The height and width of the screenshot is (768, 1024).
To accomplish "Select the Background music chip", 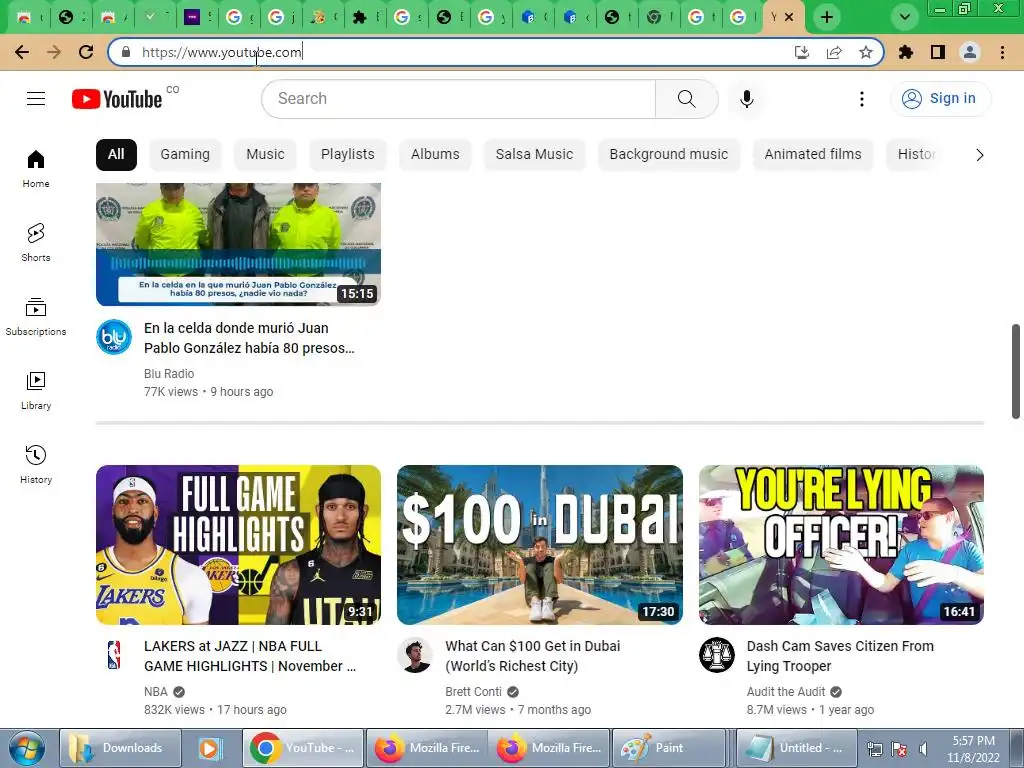I will coord(669,155).
